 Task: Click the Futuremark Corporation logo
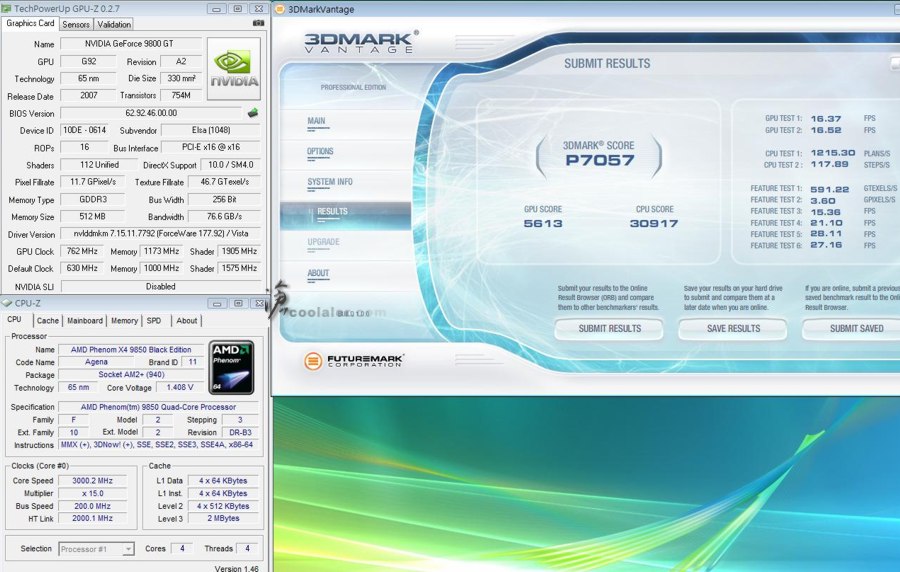tap(354, 361)
